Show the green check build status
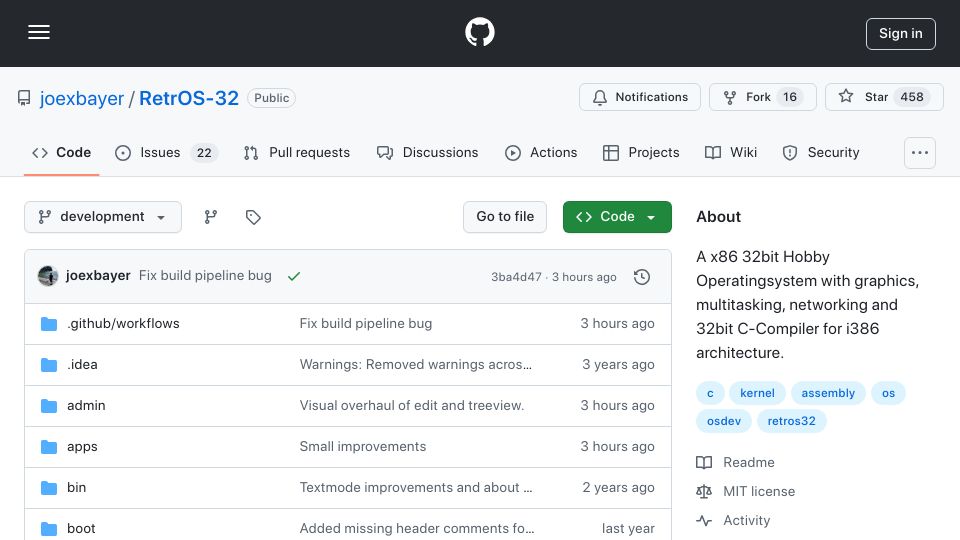The height and width of the screenshot is (540, 960). (294, 276)
